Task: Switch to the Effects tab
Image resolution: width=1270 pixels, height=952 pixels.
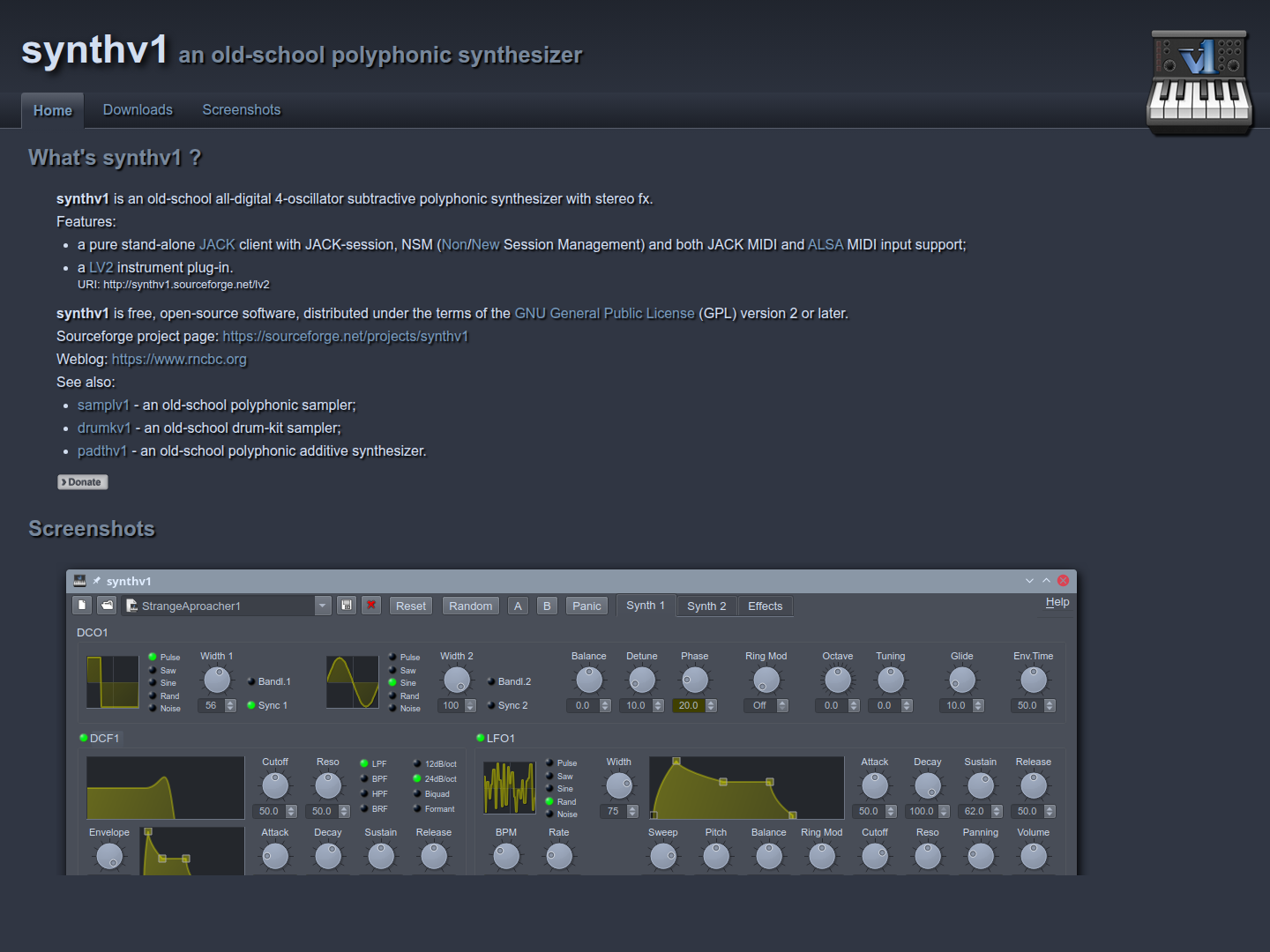Action: (765, 606)
